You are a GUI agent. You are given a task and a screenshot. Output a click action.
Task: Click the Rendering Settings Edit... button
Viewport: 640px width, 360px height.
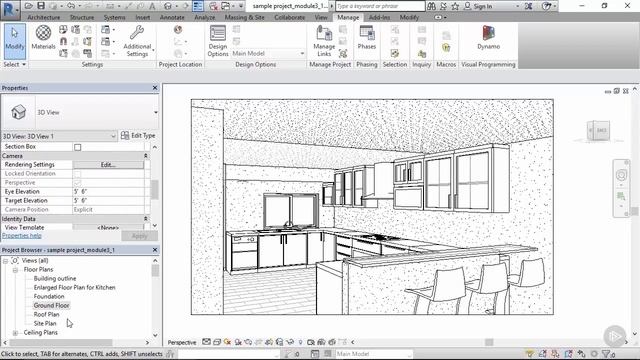pos(108,165)
